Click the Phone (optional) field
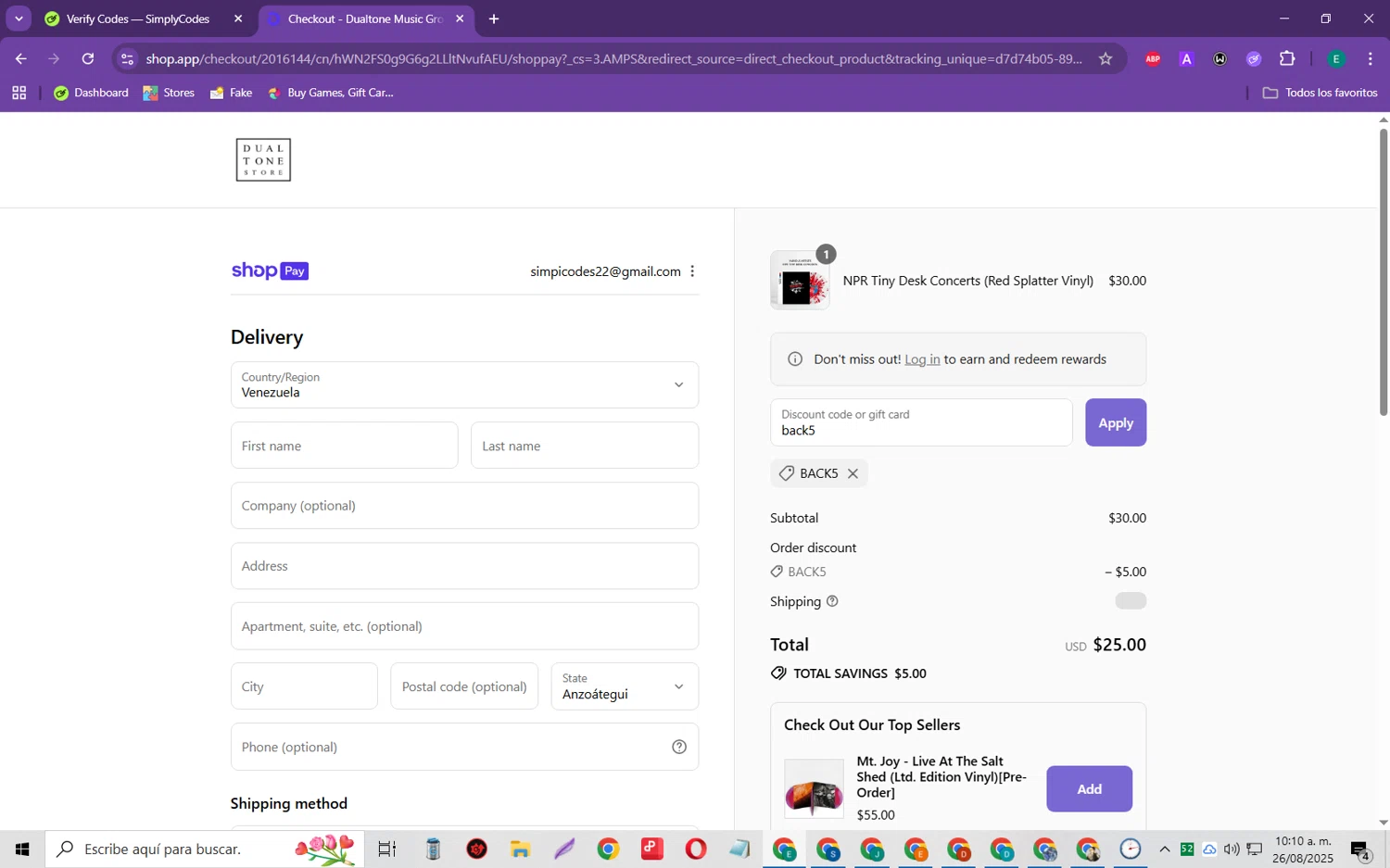 pos(464,747)
